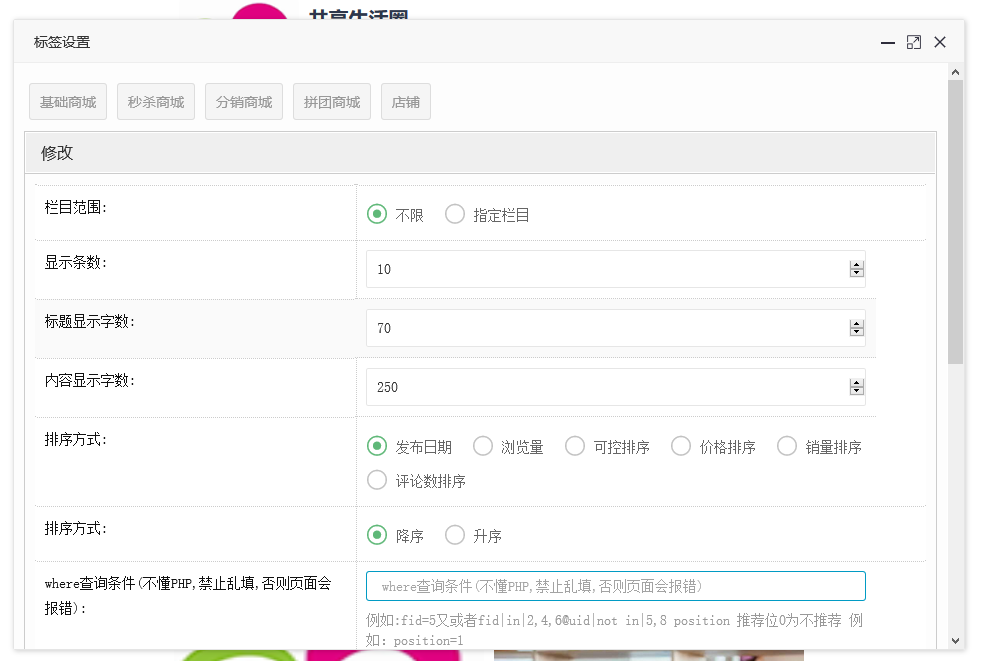Choose 销量排序 sorting option
984x661 pixels.
point(787,446)
